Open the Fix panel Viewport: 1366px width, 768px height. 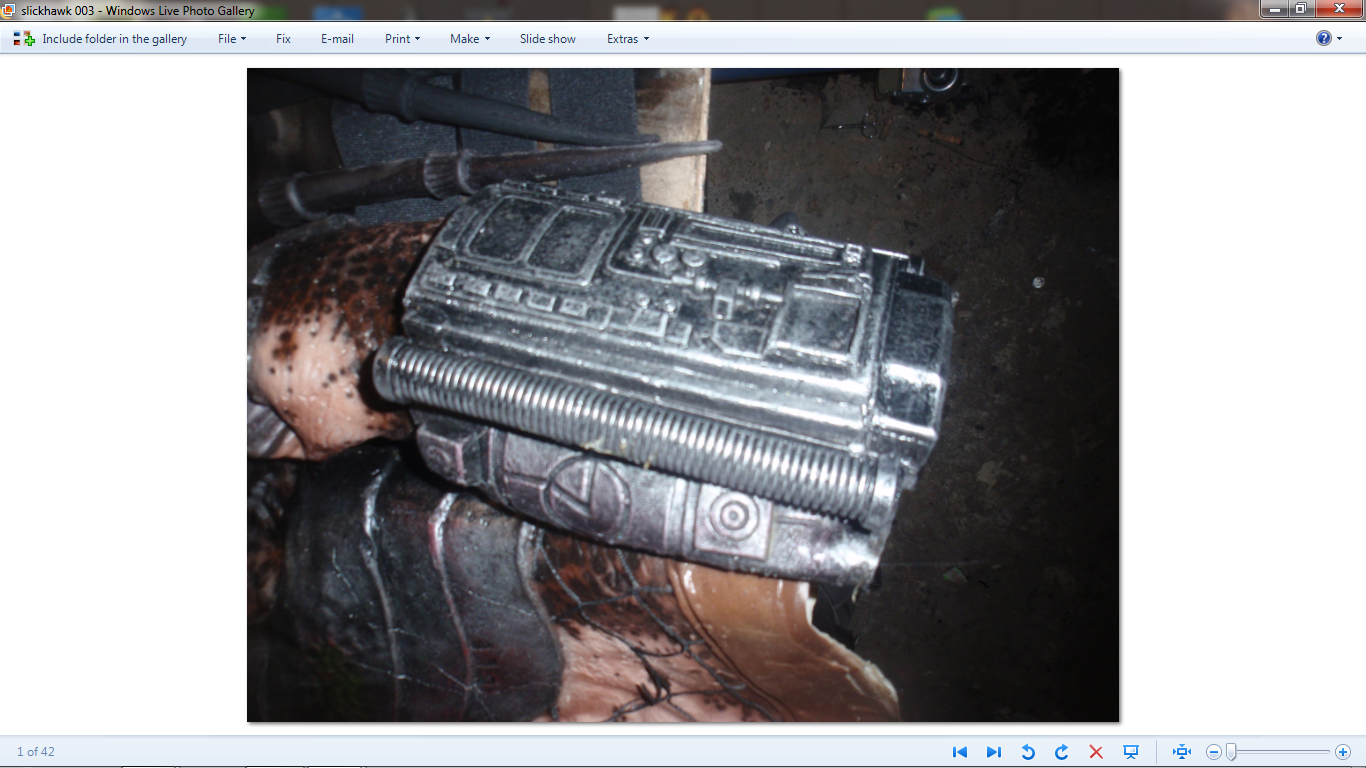tap(283, 39)
